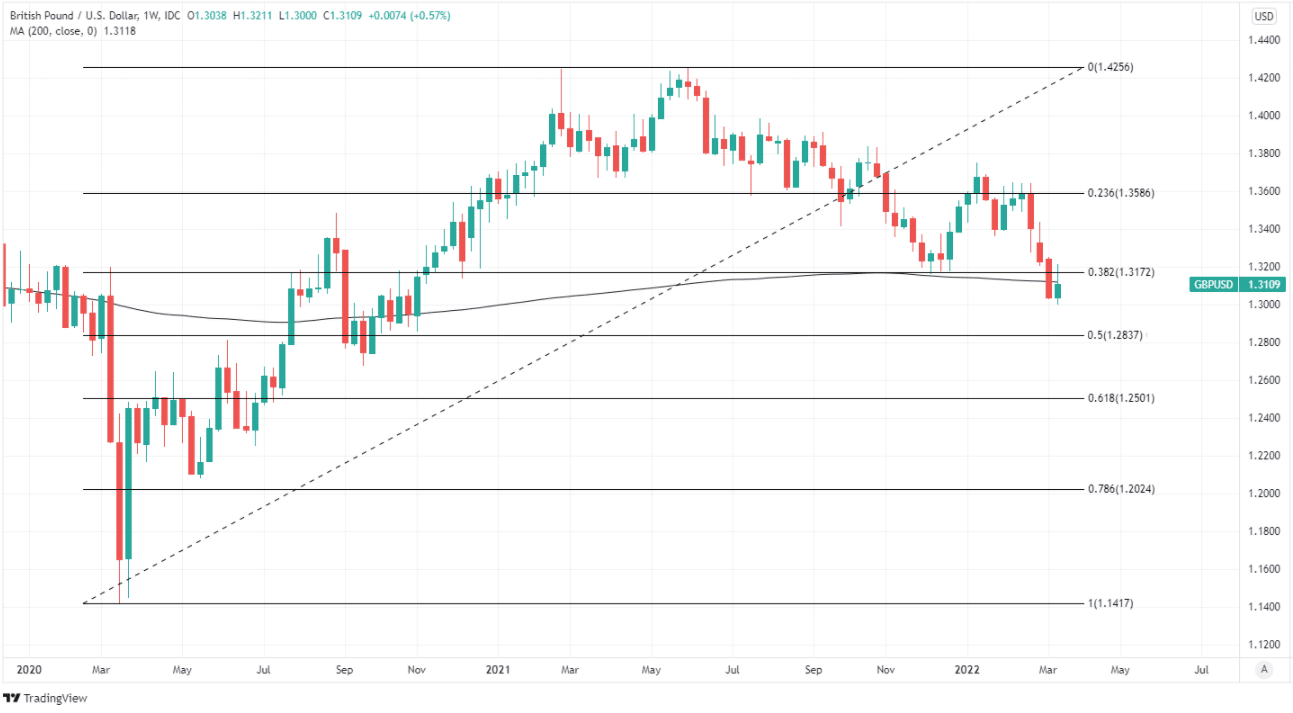Select the 0.618(1.2501) Fibonacci label
Viewport: 1293px width, 713px height.
(x=1120, y=398)
